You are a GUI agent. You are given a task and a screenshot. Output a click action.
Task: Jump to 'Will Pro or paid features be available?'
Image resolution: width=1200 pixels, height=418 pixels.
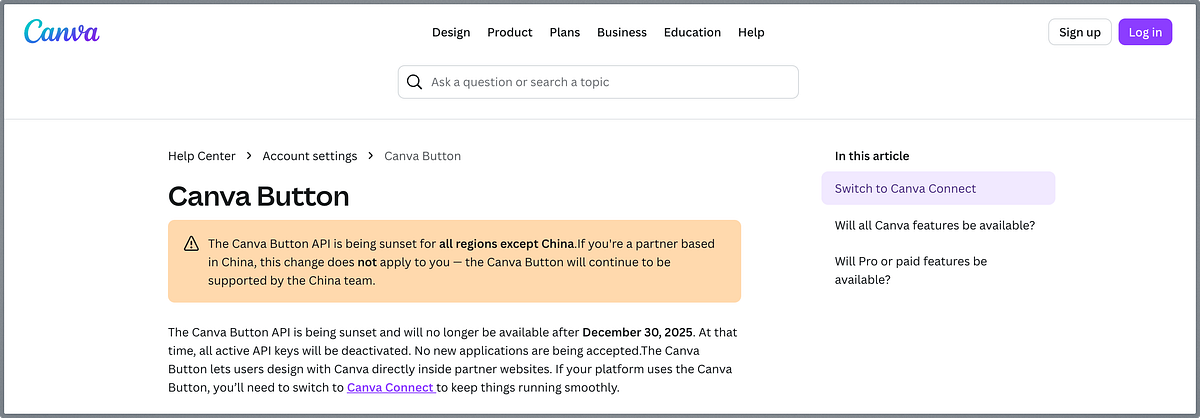pyautogui.click(x=911, y=270)
